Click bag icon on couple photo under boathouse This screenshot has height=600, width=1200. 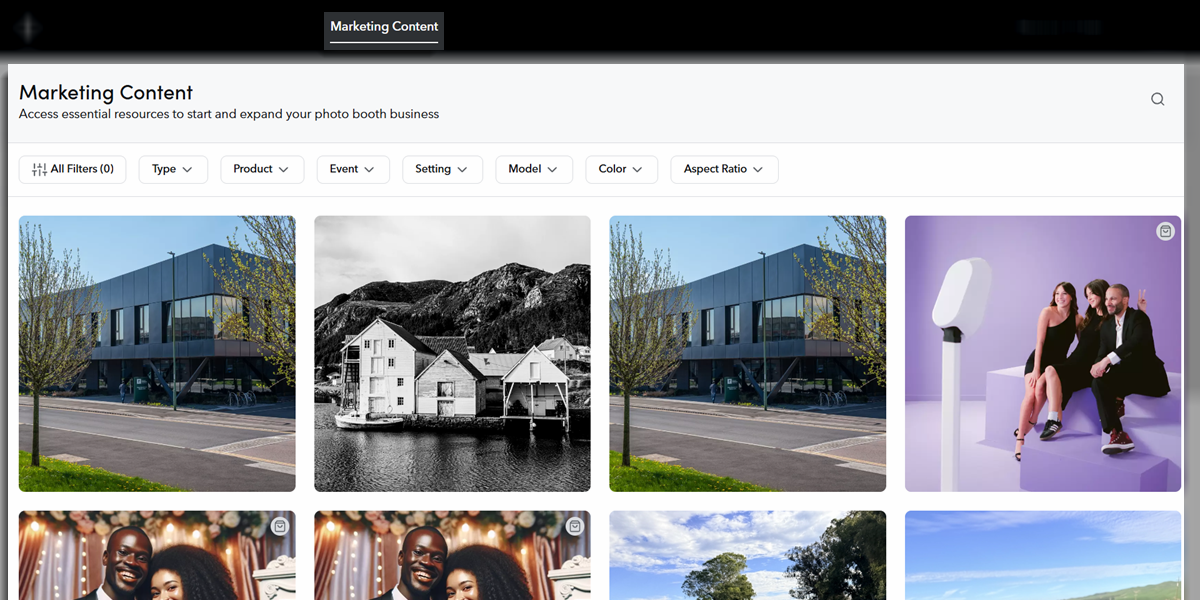click(574, 526)
